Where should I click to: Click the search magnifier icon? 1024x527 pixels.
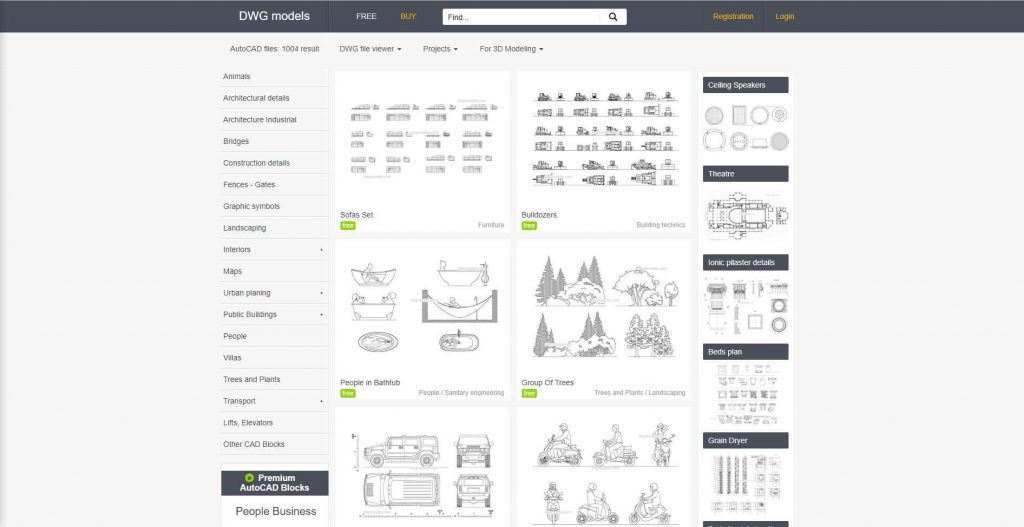pos(613,17)
